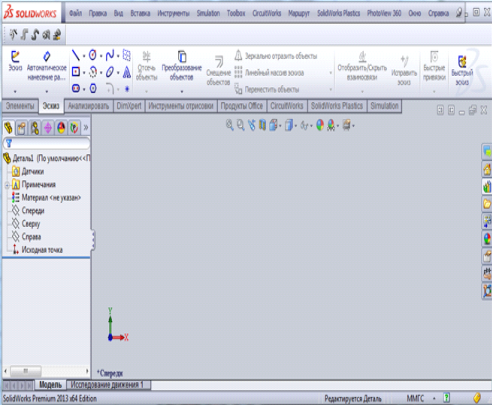Open the FeatureManager design tree tab
The width and height of the screenshot is (492, 405).
point(8,128)
